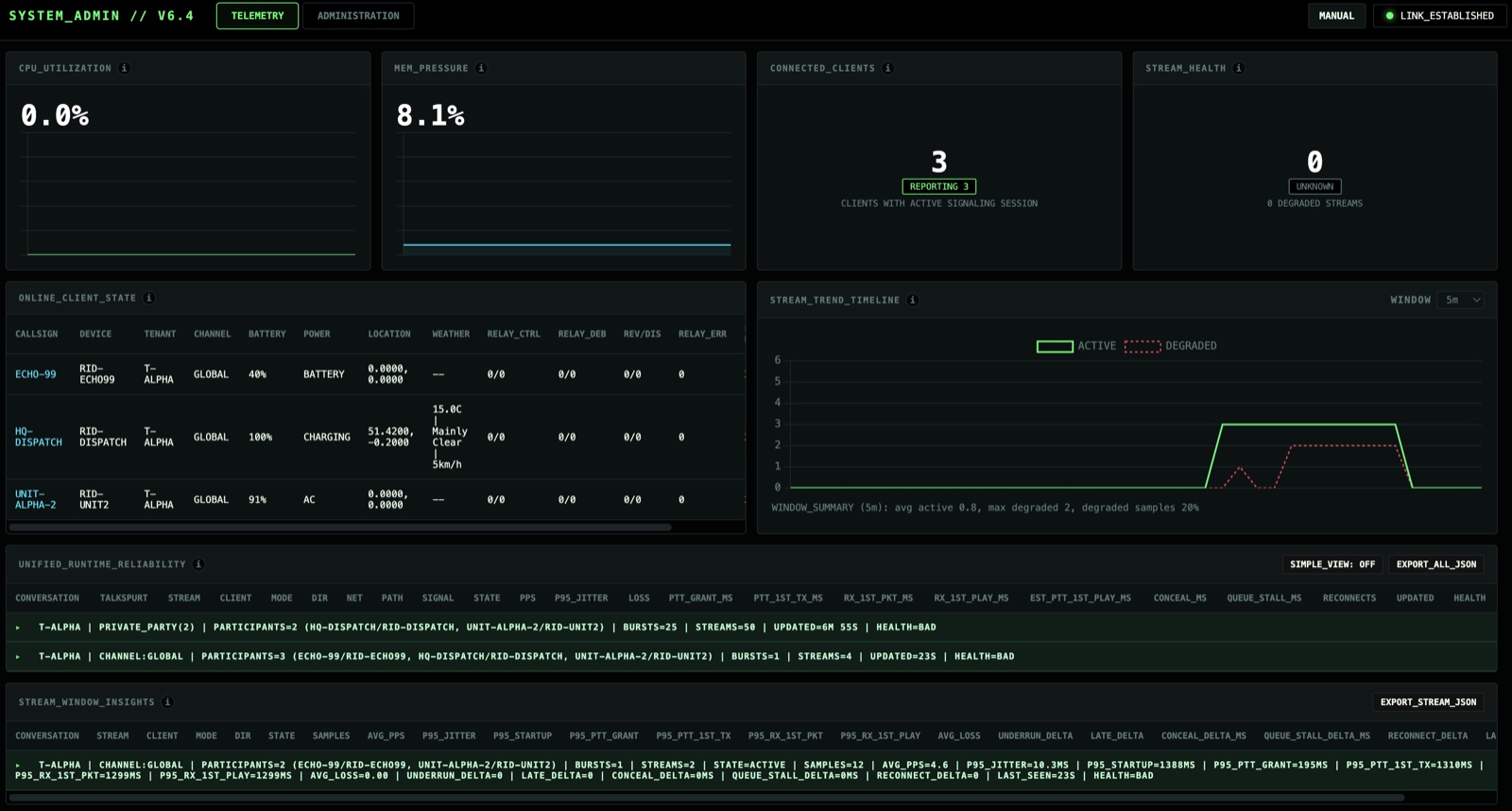Viewport: 1512px width, 811px height.
Task: Click the CALLSIGN column header
Action: click(36, 334)
